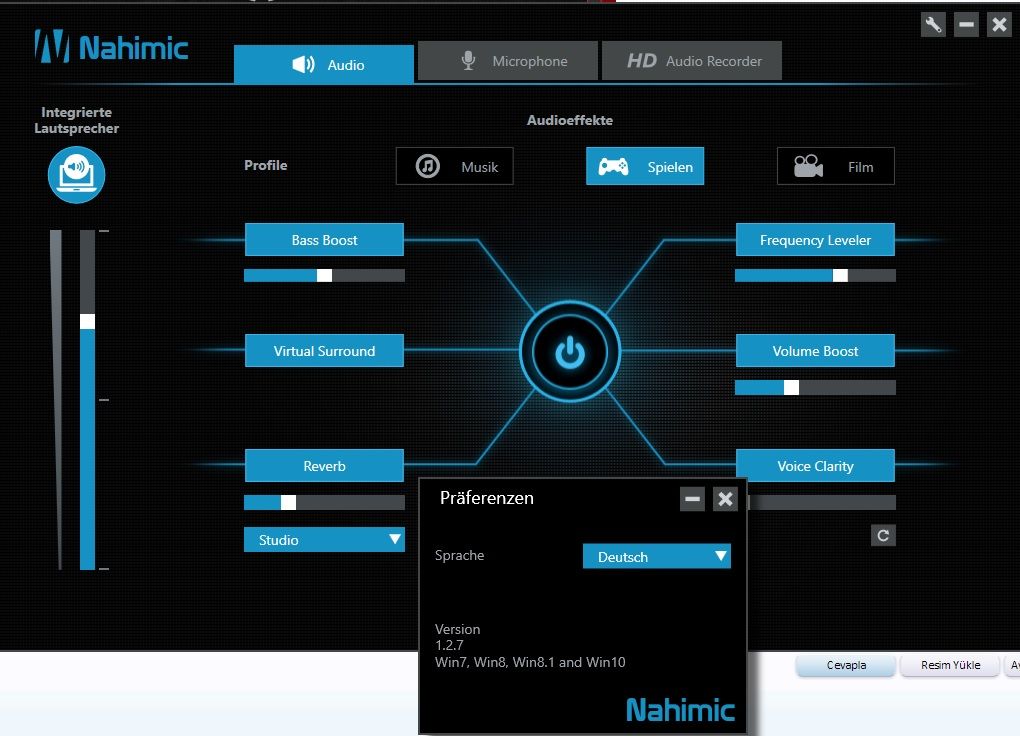Minimize the Nahimic main window
This screenshot has width=1020, height=736.
[x=966, y=25]
